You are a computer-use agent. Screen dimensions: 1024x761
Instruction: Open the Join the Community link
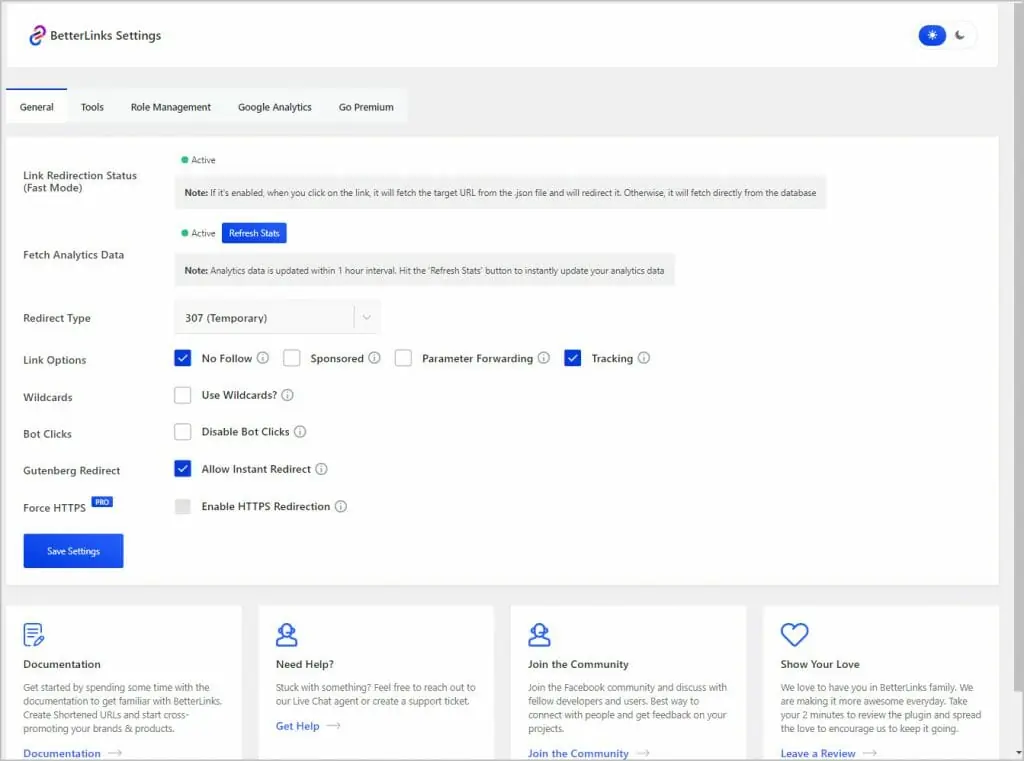[x=578, y=753]
